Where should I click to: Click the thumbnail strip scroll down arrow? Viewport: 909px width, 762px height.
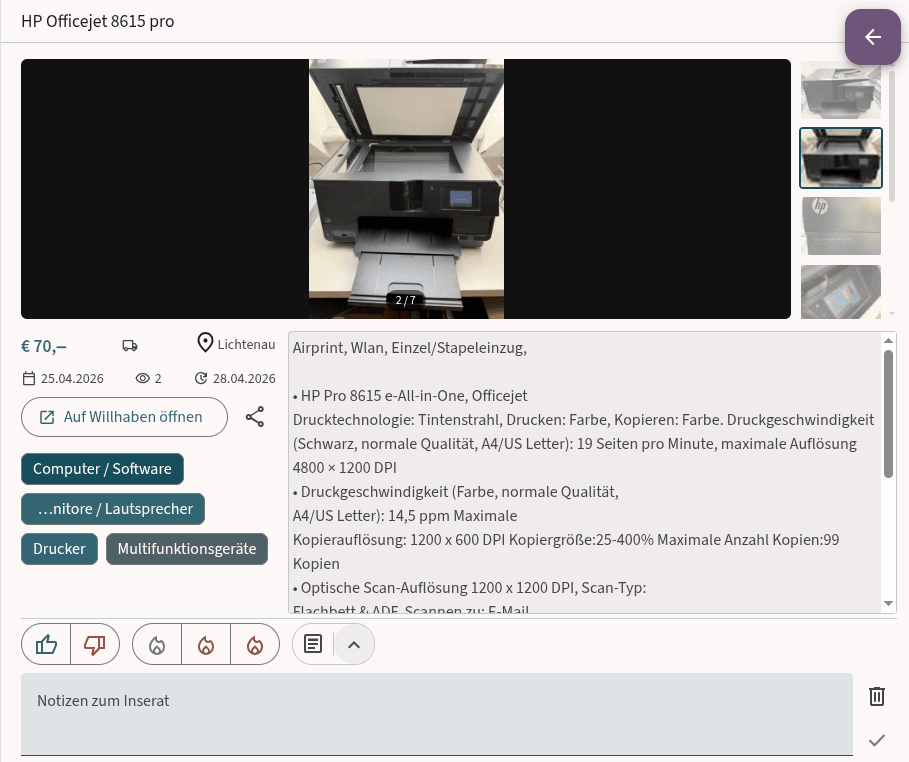pos(892,314)
